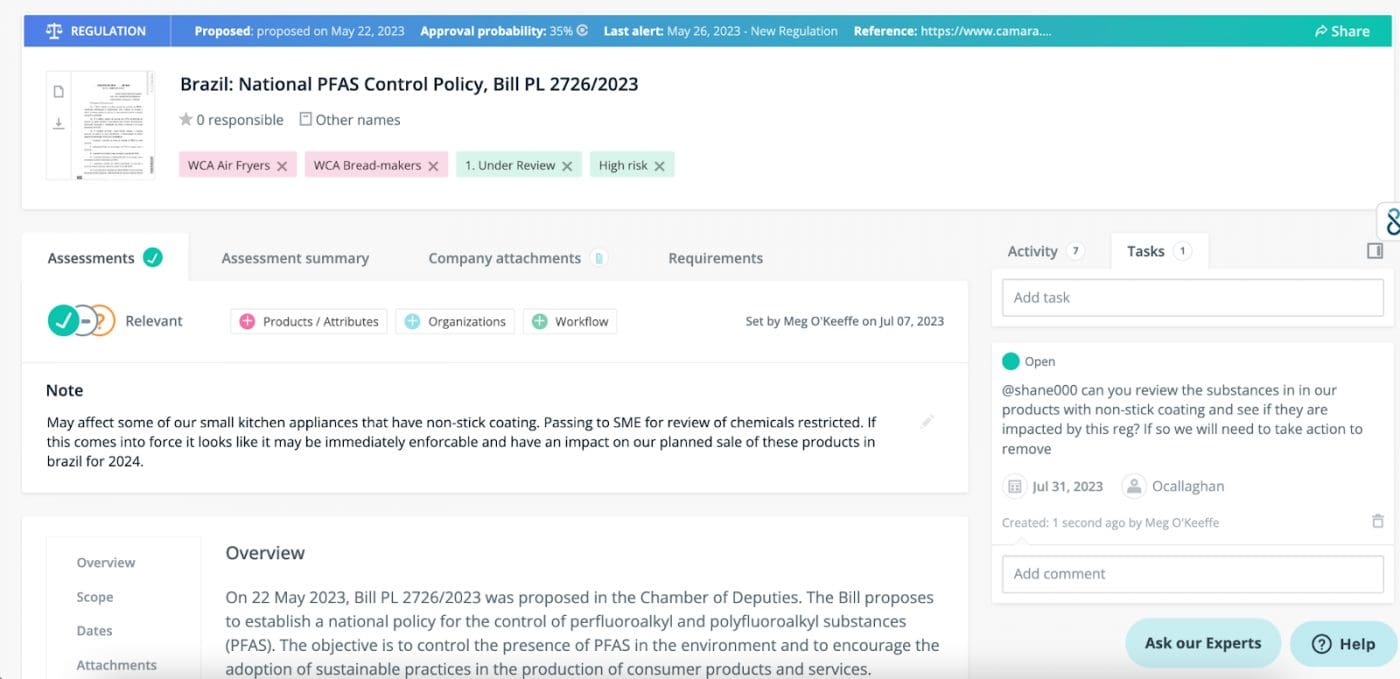Toggle the Open task status circle
1400x679 pixels.
pos(1010,362)
